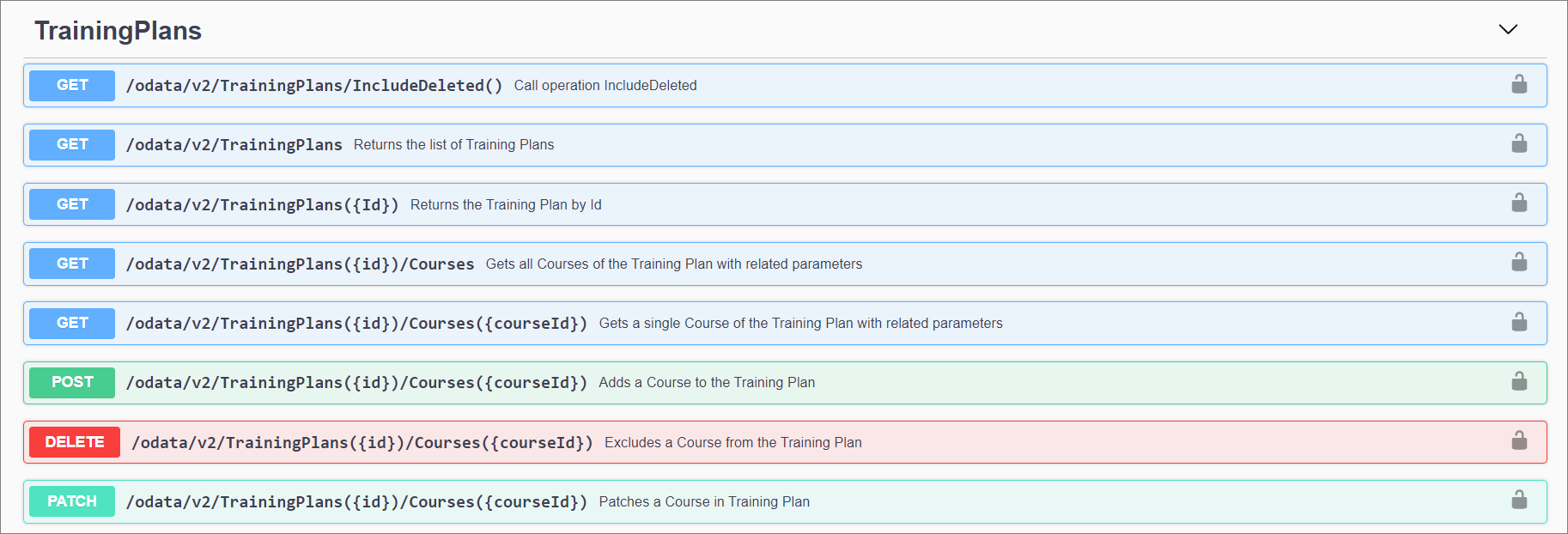Select the /odata/v2/TrainingPlans({Id}) path

coord(262,204)
